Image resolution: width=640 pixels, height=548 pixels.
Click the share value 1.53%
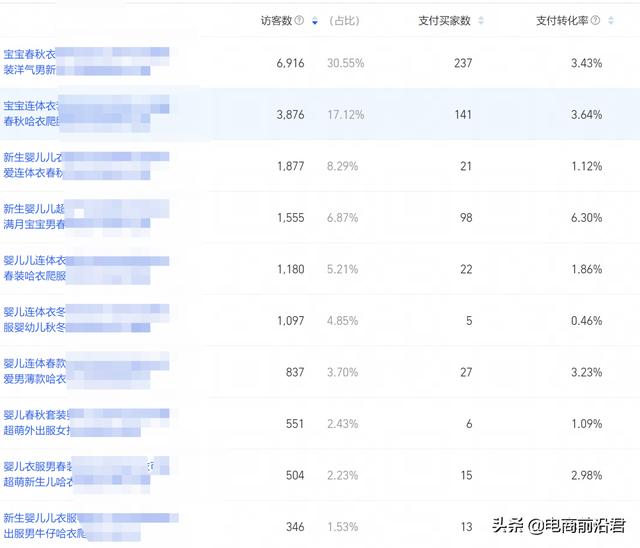tap(342, 527)
